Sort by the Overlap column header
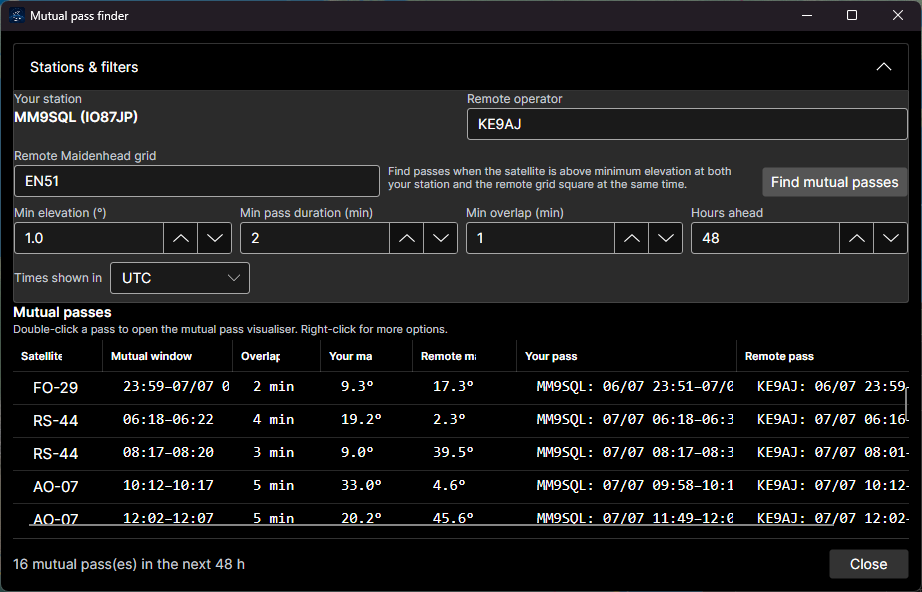The height and width of the screenshot is (592, 922). coord(276,356)
